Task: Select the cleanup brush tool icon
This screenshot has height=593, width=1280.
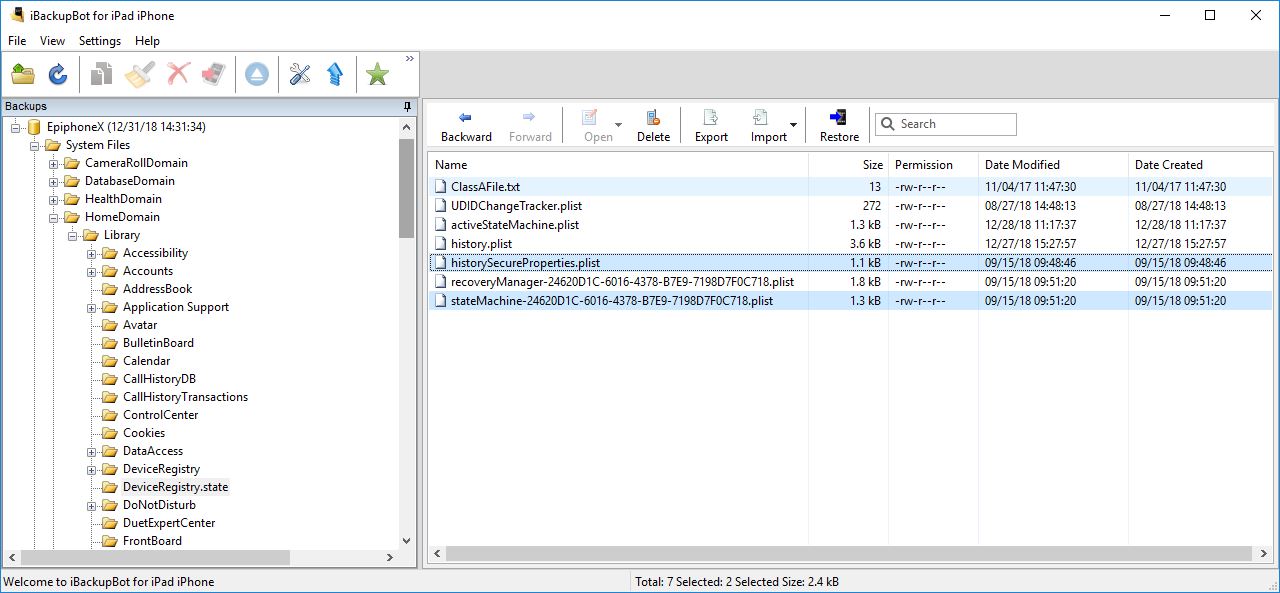Action: click(x=138, y=73)
